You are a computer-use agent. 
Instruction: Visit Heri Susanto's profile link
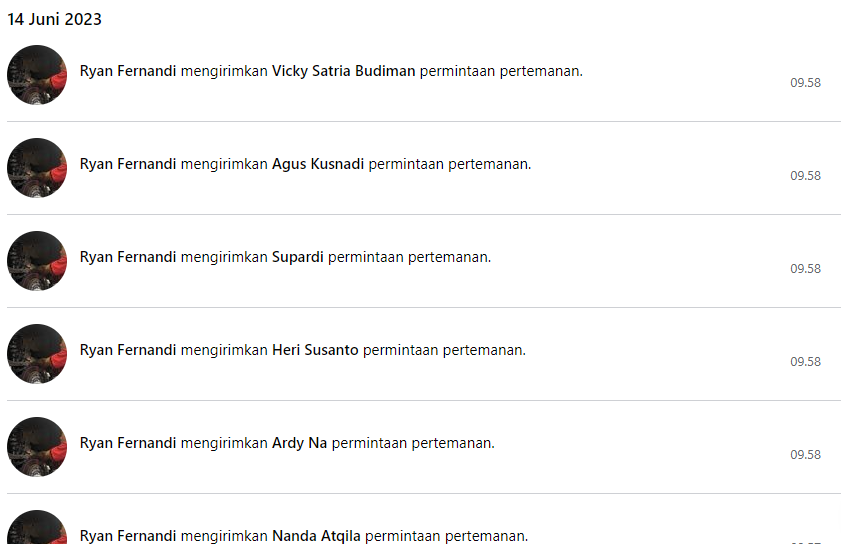coord(315,350)
